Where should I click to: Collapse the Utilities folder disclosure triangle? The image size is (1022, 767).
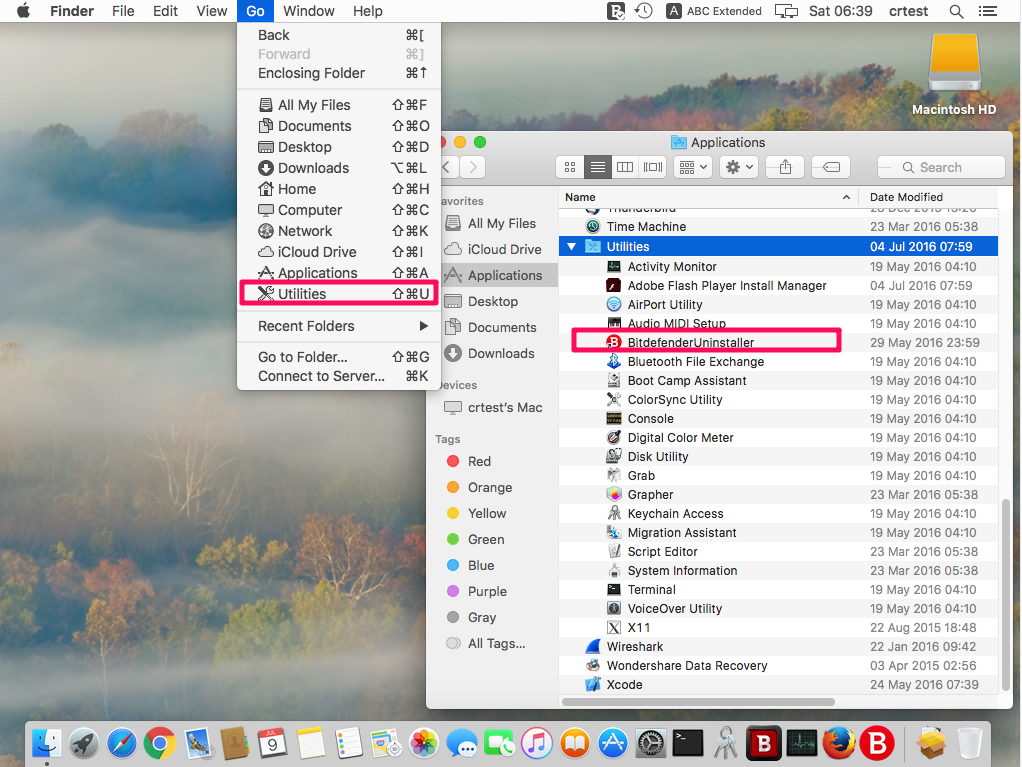coord(572,245)
